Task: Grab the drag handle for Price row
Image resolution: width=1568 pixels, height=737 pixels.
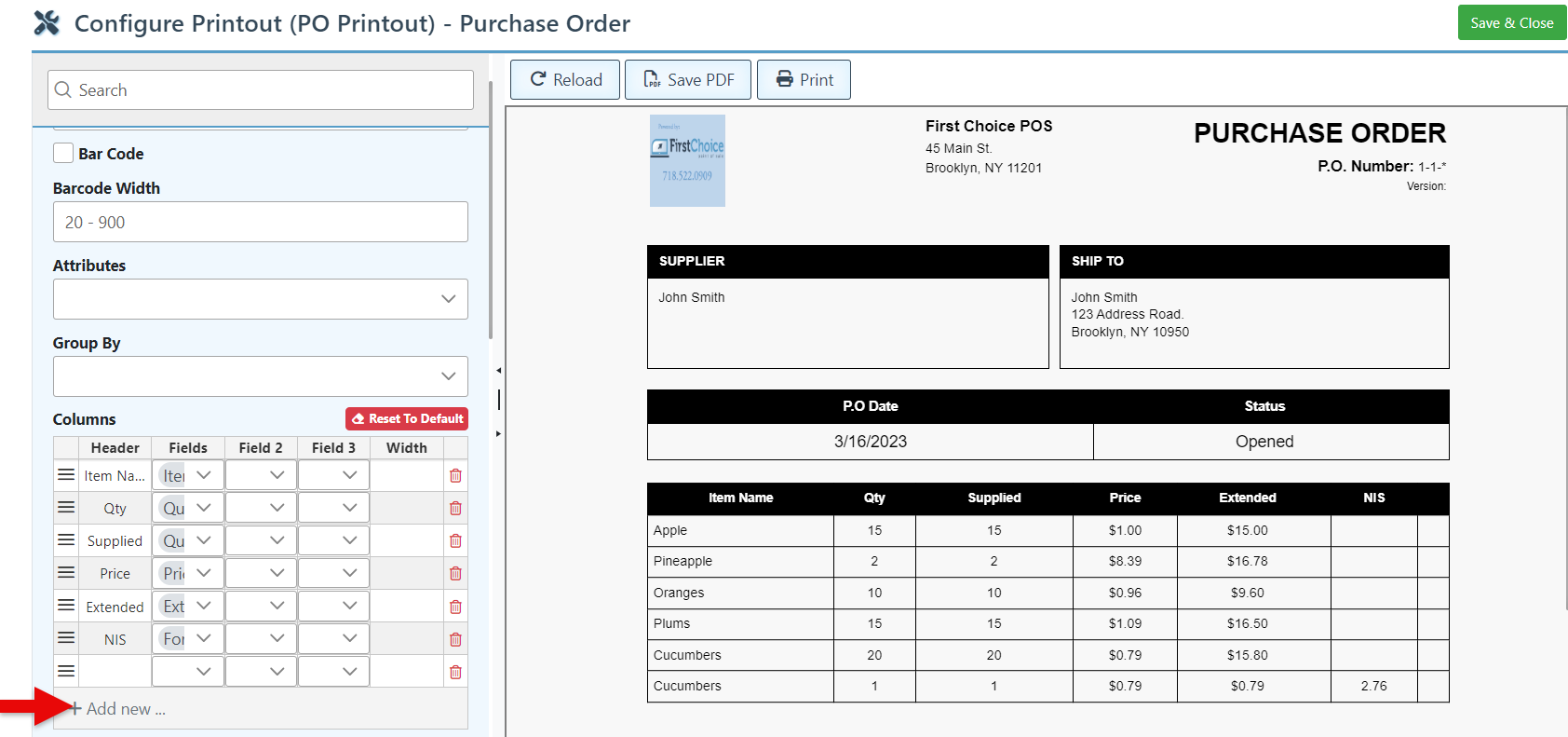Action: [x=66, y=573]
